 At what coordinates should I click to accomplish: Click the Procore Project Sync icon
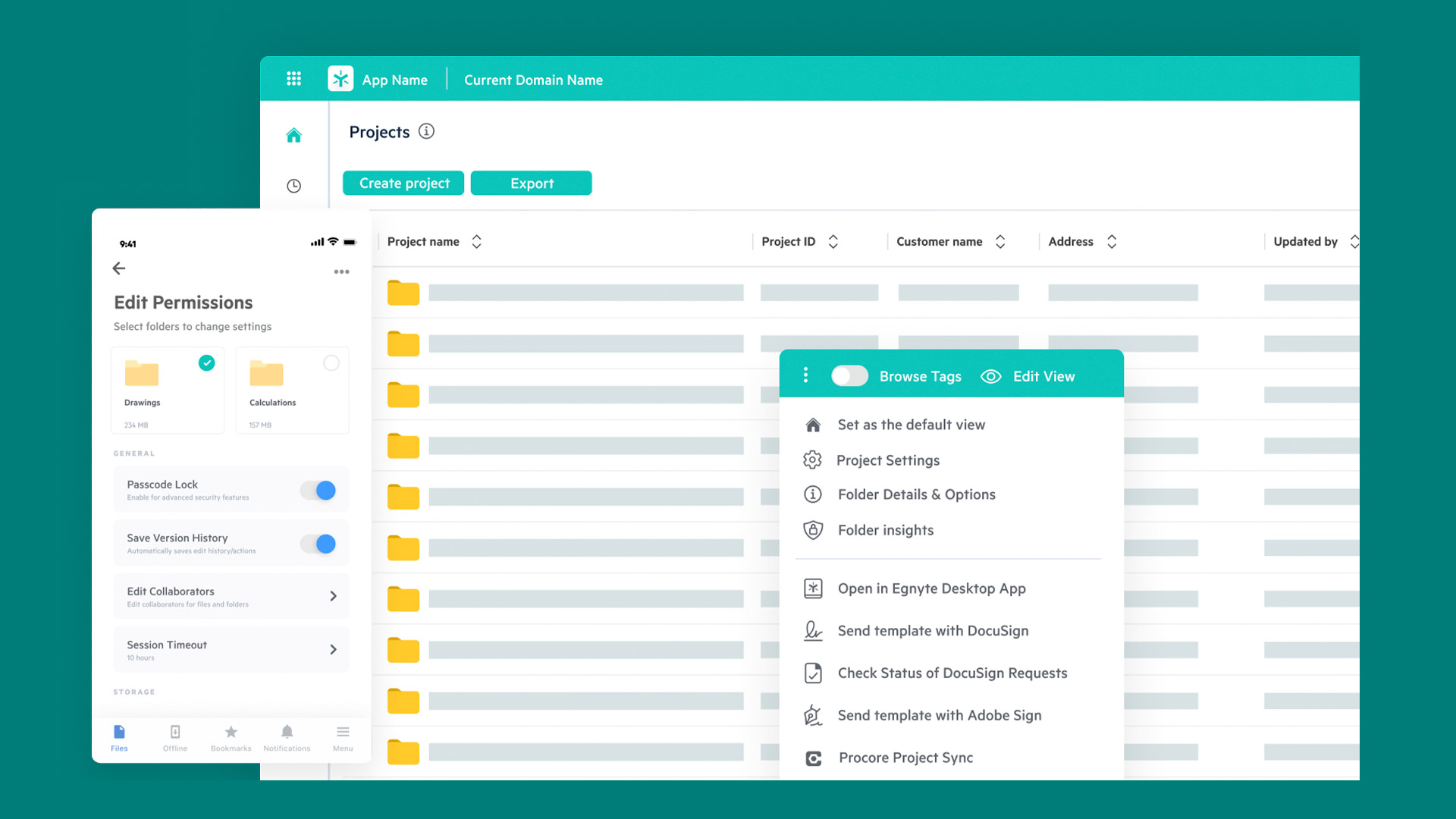813,758
